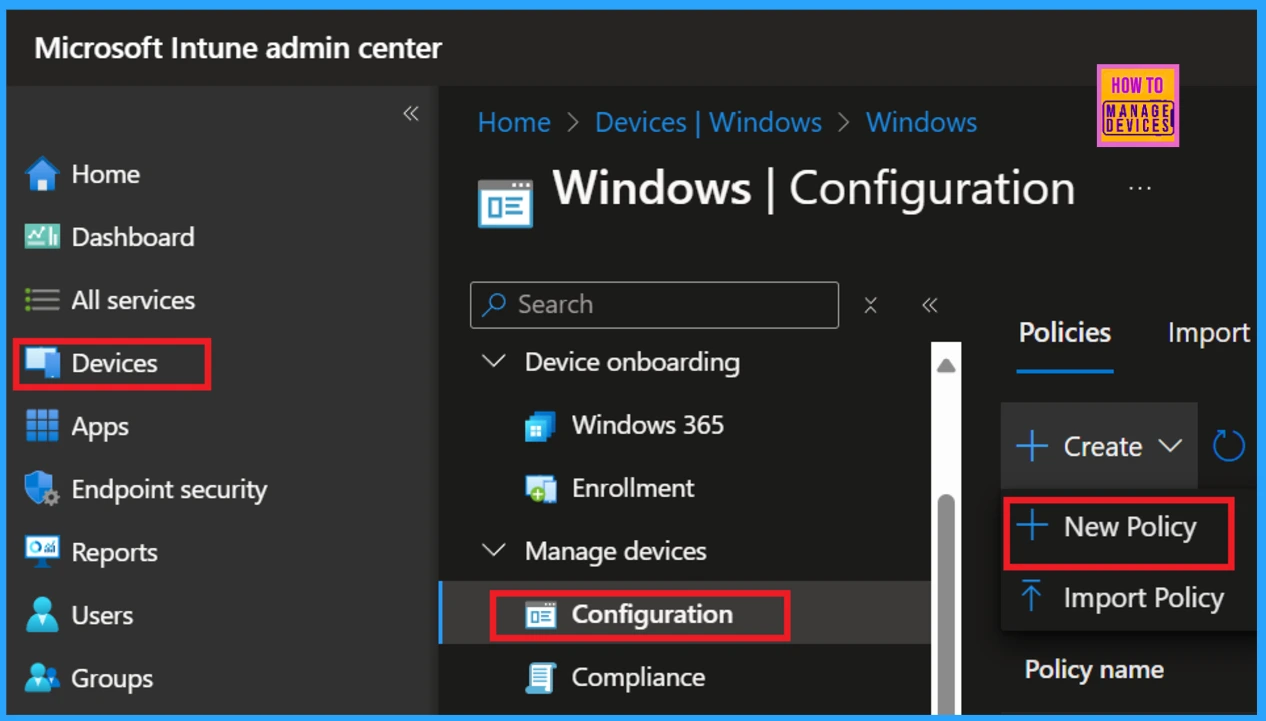The width and height of the screenshot is (1266, 721).
Task: Clear search with the X icon
Action: pos(870,306)
